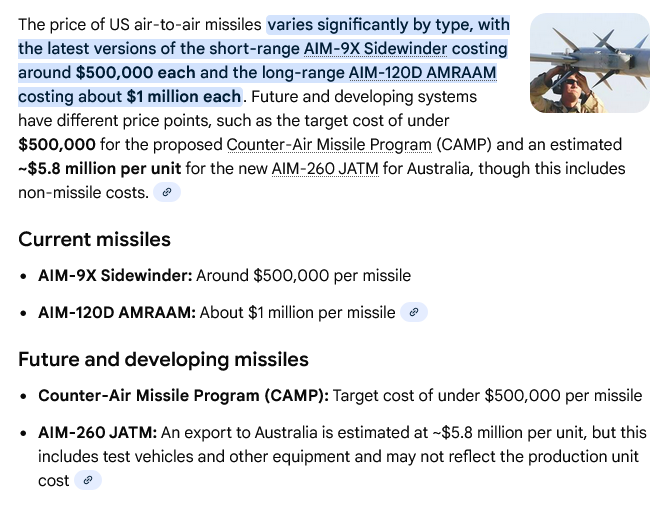Click the source link icon after "non-missile costs"
Viewport: 671px width, 513px height.
tap(168, 192)
